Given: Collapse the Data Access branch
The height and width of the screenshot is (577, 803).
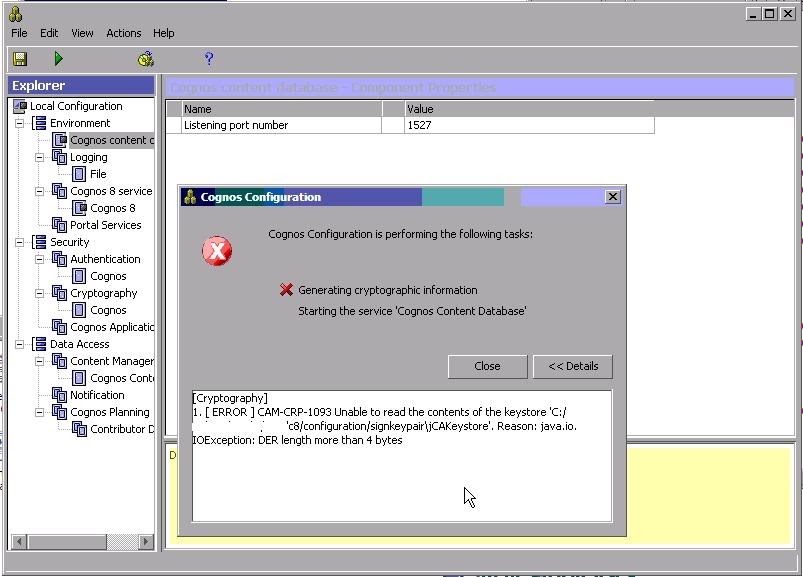Looking at the screenshot, I should 20,344.
